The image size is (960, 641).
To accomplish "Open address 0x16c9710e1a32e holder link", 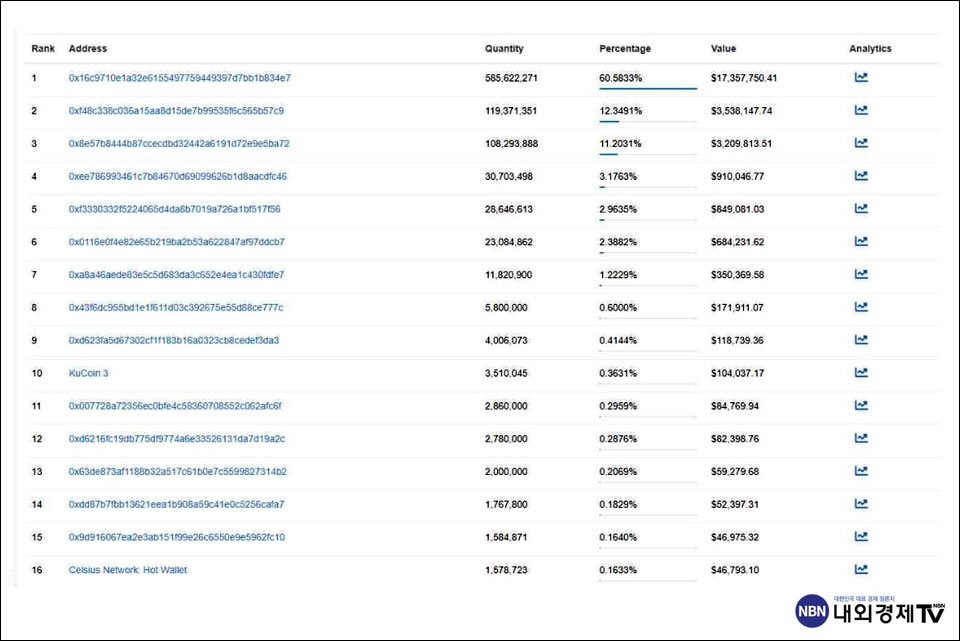I will tap(179, 78).
